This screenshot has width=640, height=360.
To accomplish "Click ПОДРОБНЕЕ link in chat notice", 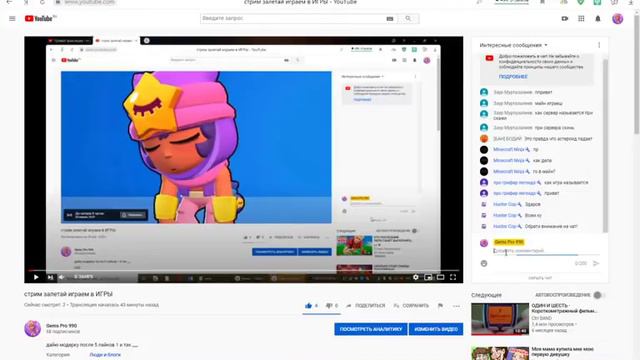I will [513, 77].
